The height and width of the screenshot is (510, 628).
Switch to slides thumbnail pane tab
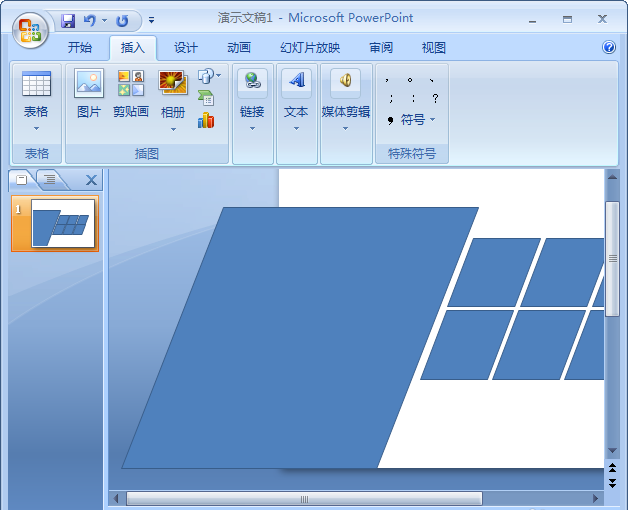[22, 180]
